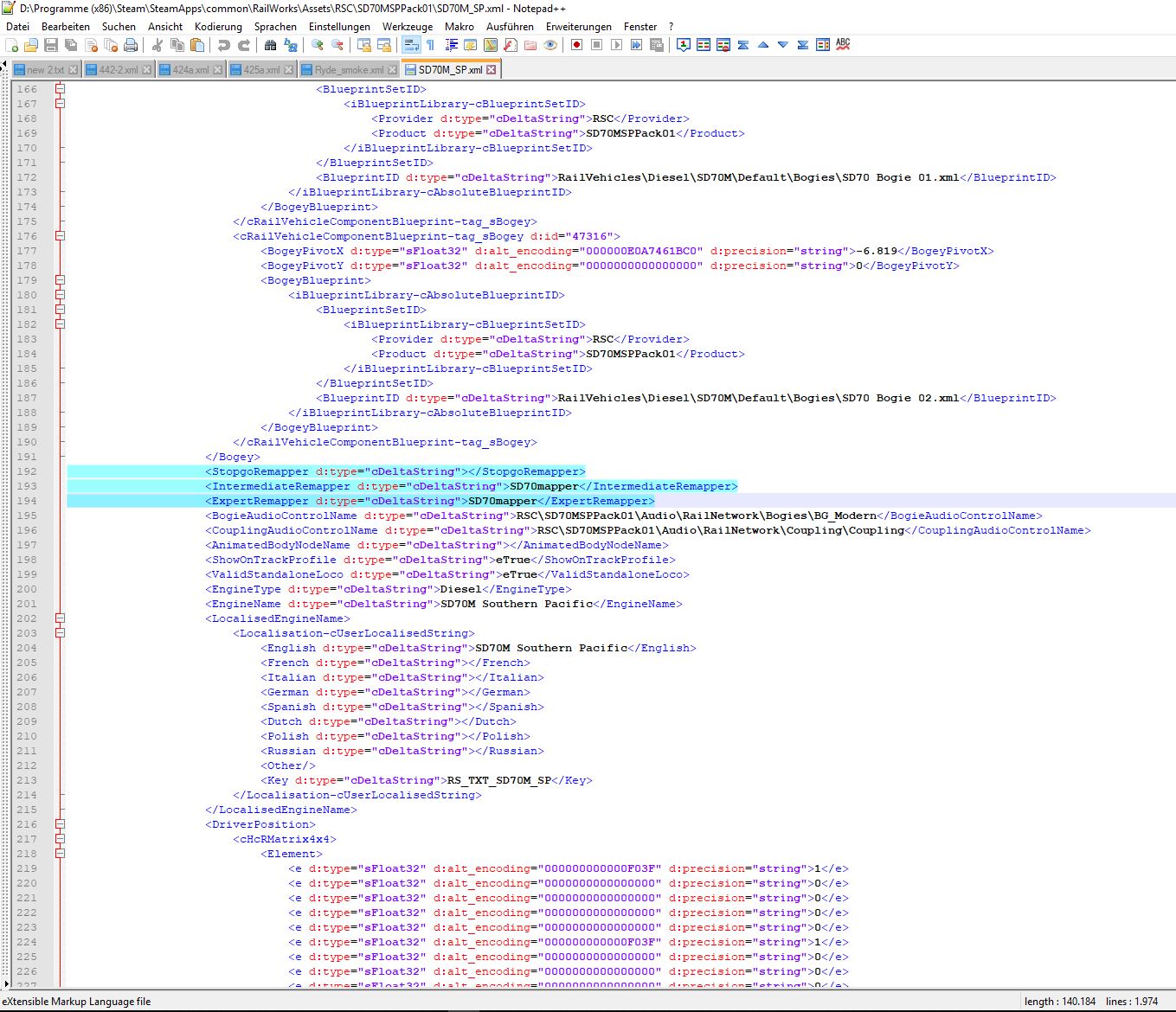The image size is (1176, 1012).
Task: Switch to the Ryde_smoke.xml tab
Action: click(348, 70)
